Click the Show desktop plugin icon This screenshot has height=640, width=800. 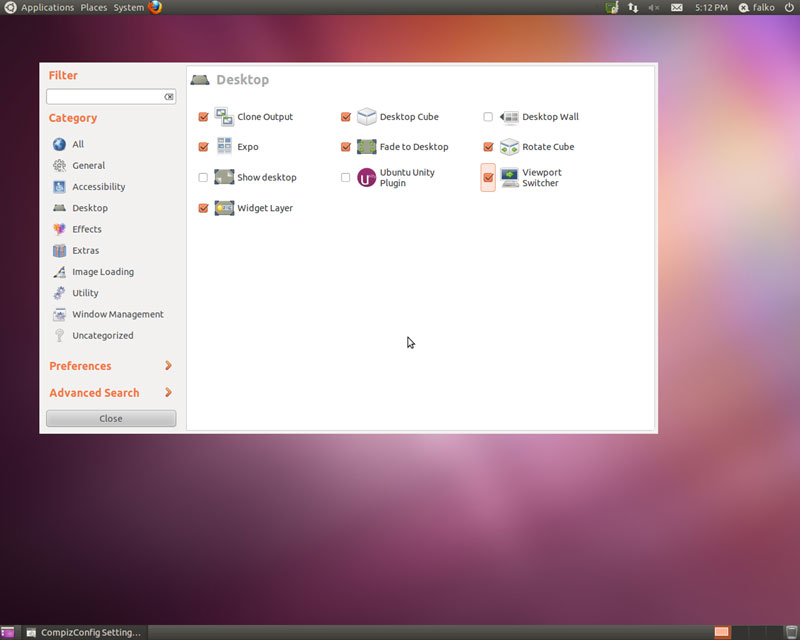[224, 177]
